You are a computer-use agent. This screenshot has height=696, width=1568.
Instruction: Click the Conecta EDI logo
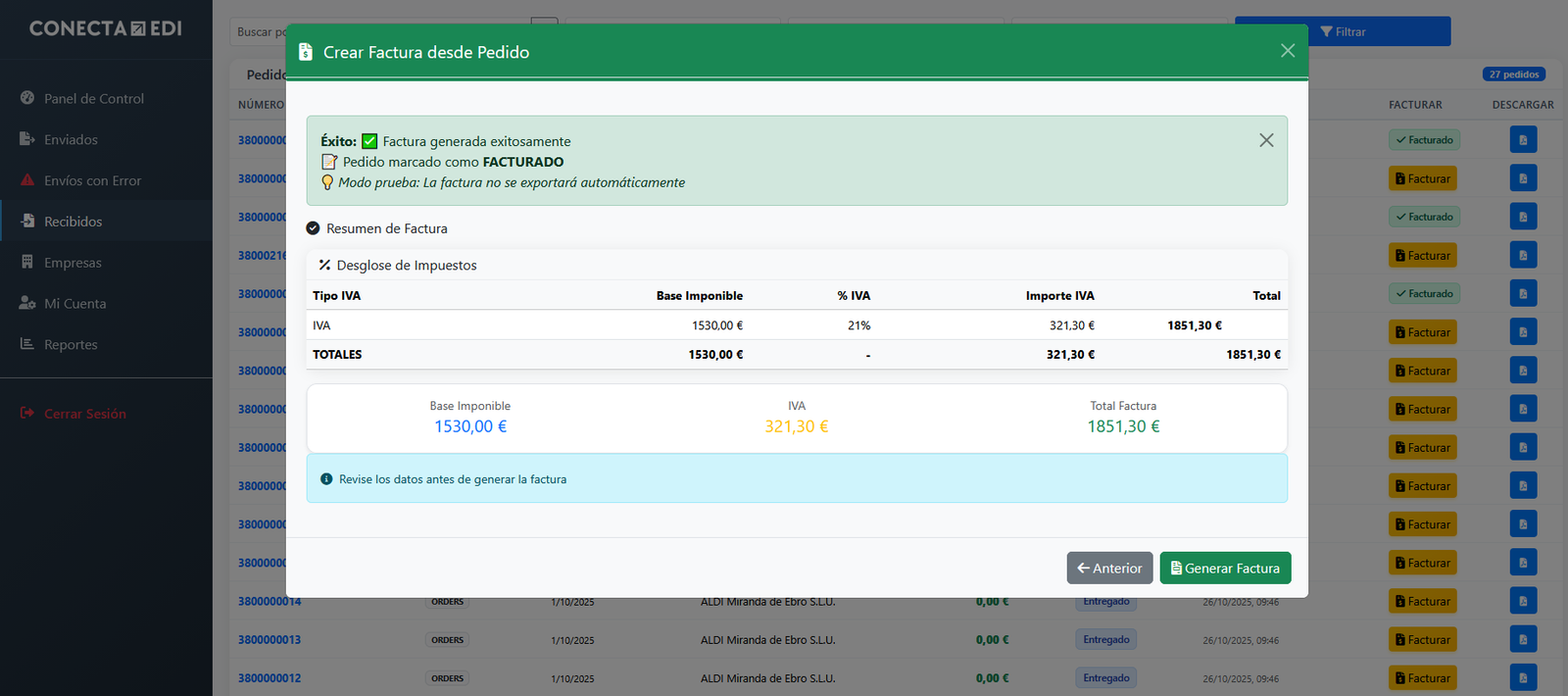(106, 28)
